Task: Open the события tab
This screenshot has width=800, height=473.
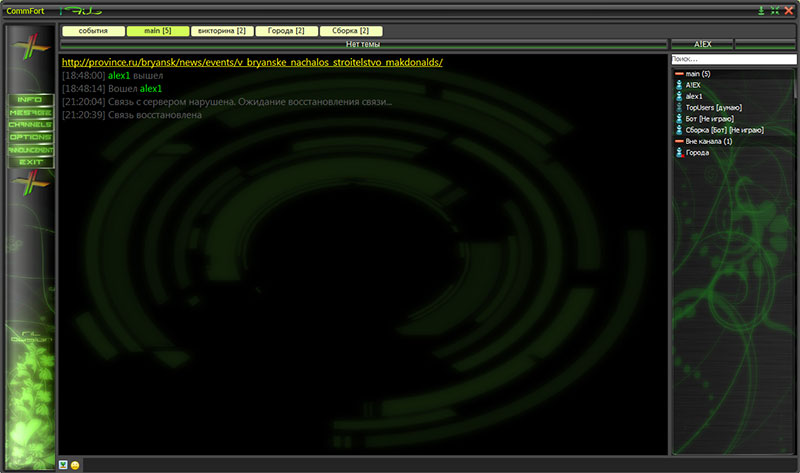Action: click(x=93, y=31)
